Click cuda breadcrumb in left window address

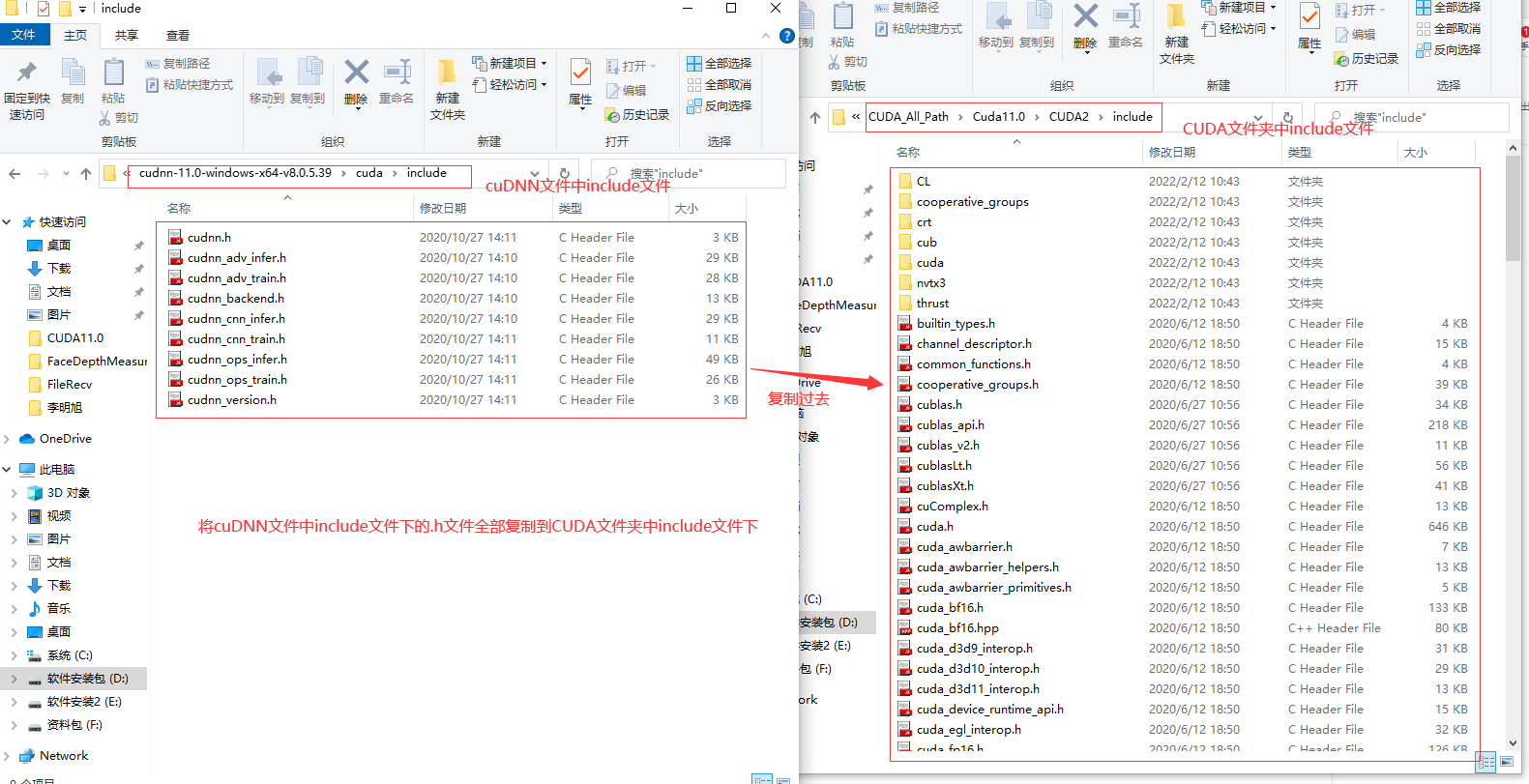click(369, 173)
